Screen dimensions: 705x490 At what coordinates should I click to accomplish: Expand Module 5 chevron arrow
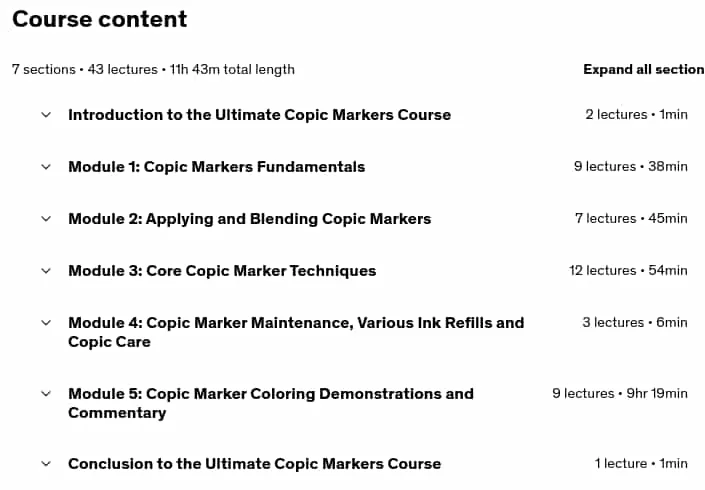(46, 394)
